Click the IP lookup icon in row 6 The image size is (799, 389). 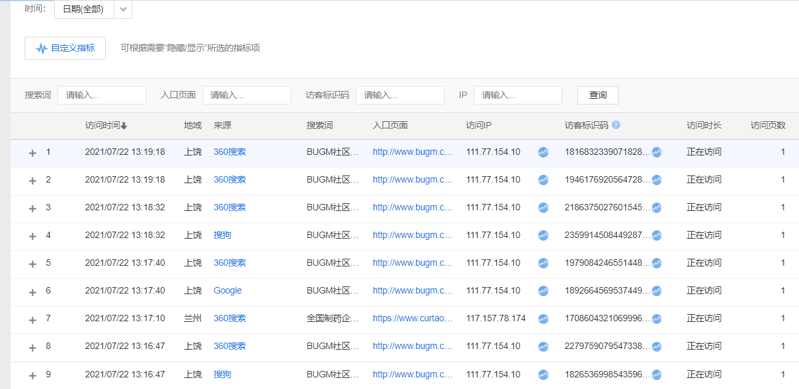click(x=543, y=291)
